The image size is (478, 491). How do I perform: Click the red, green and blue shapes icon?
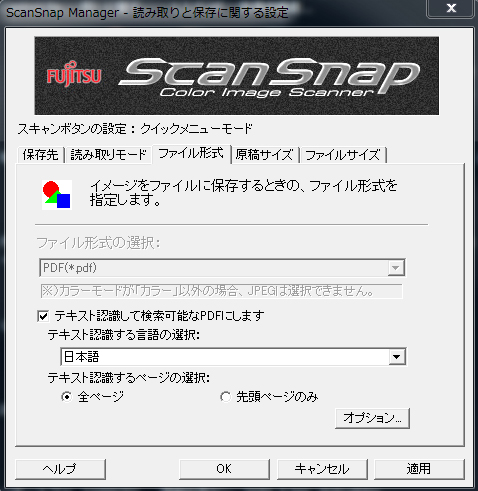pos(57,195)
